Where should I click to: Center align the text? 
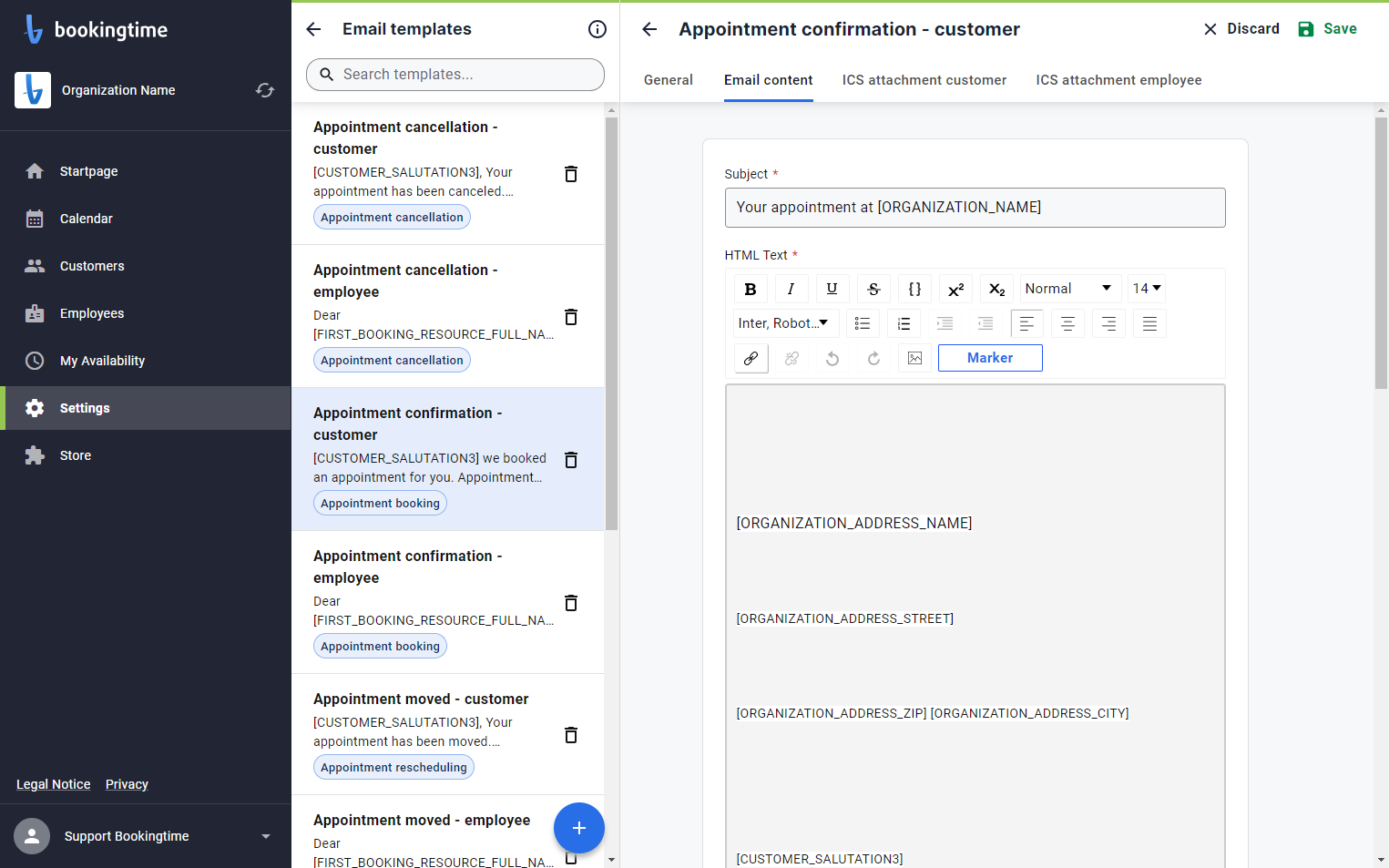click(x=1067, y=323)
